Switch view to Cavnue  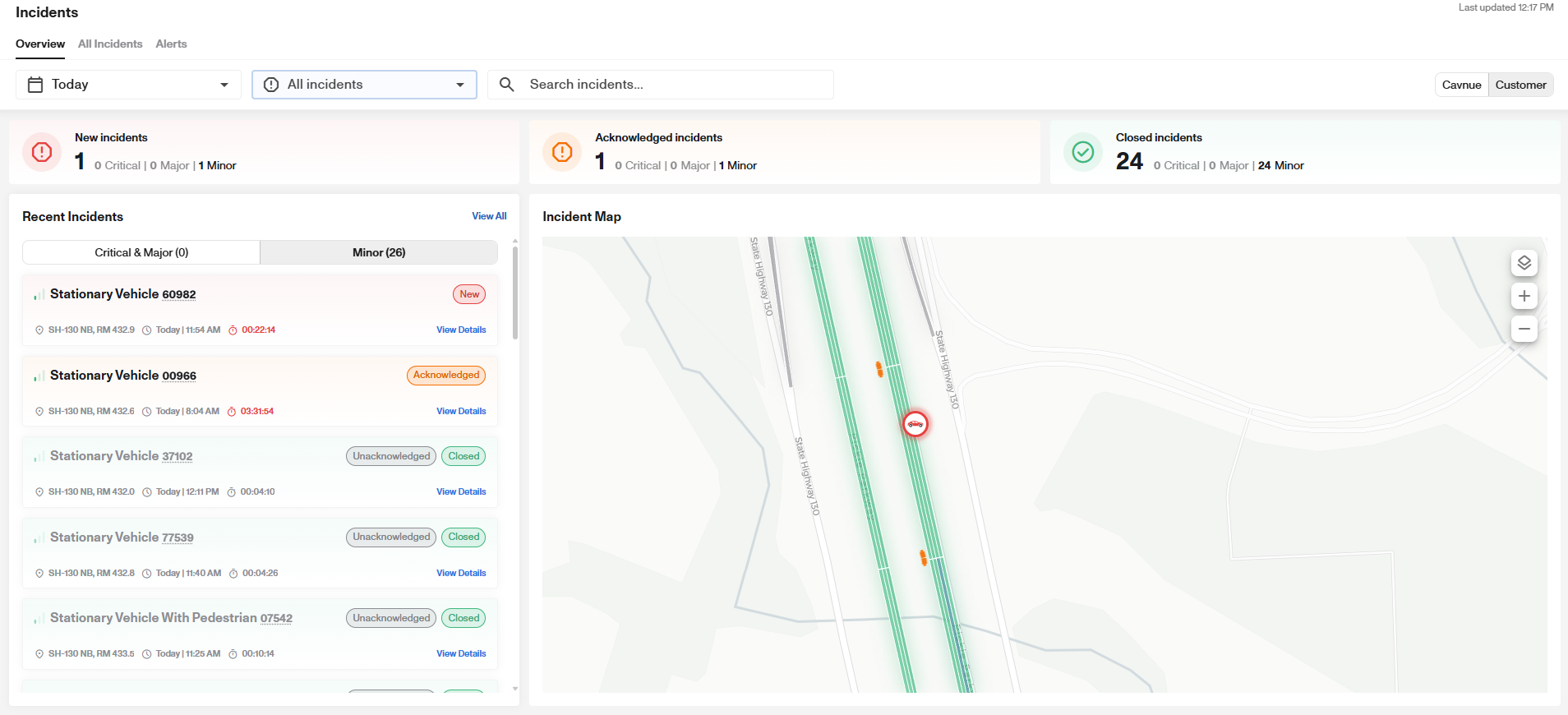tap(1461, 85)
